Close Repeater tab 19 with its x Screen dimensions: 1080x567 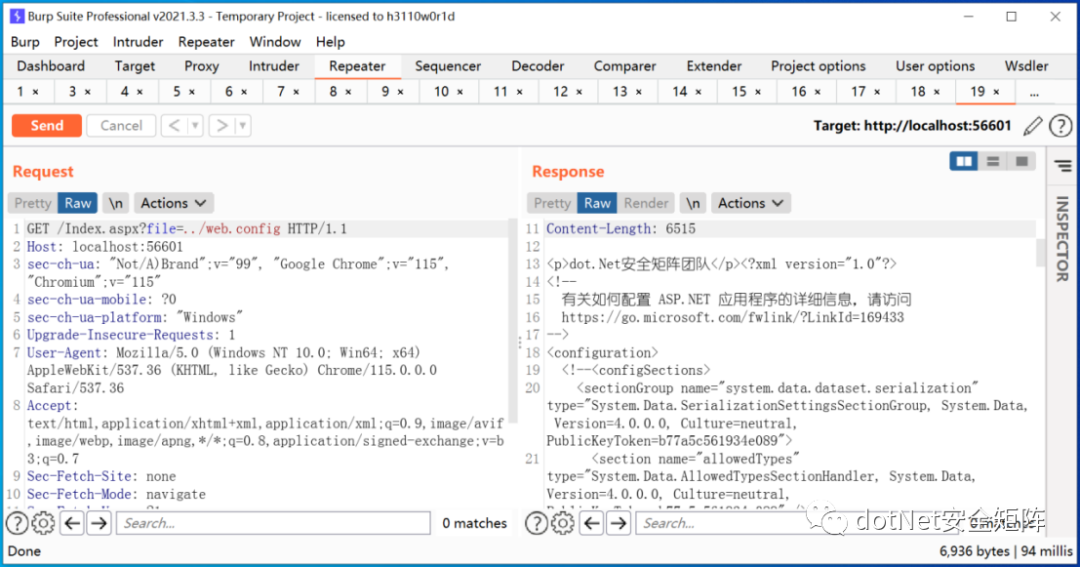pos(996,92)
